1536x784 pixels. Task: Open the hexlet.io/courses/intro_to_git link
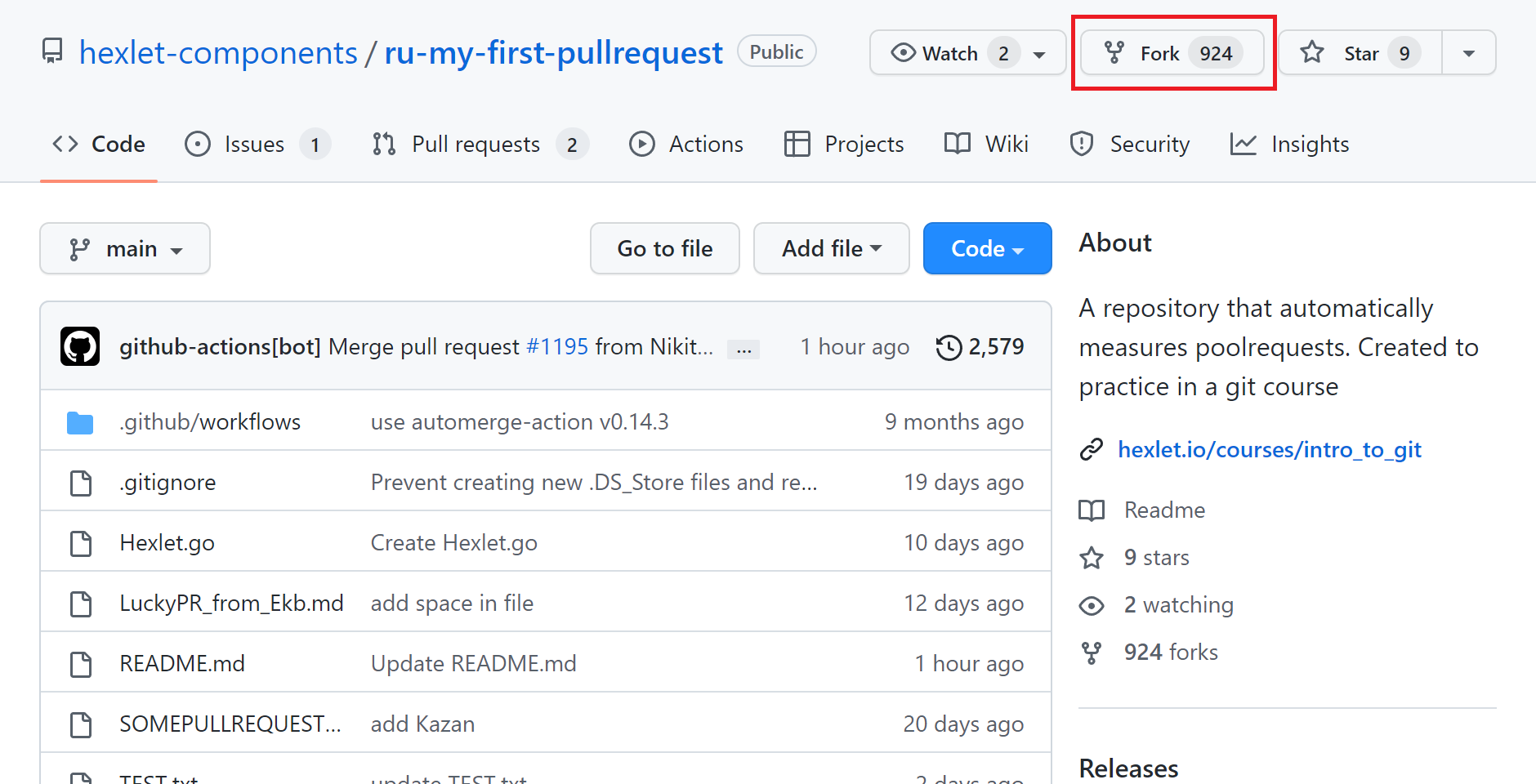pos(1270,450)
